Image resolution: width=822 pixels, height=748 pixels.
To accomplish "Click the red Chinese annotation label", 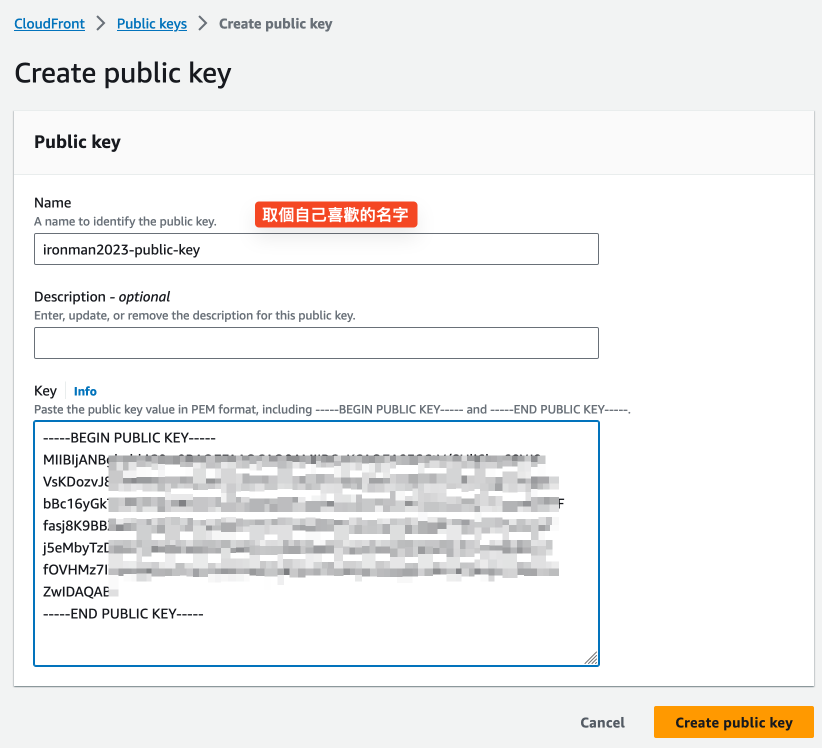I will click(x=335, y=214).
